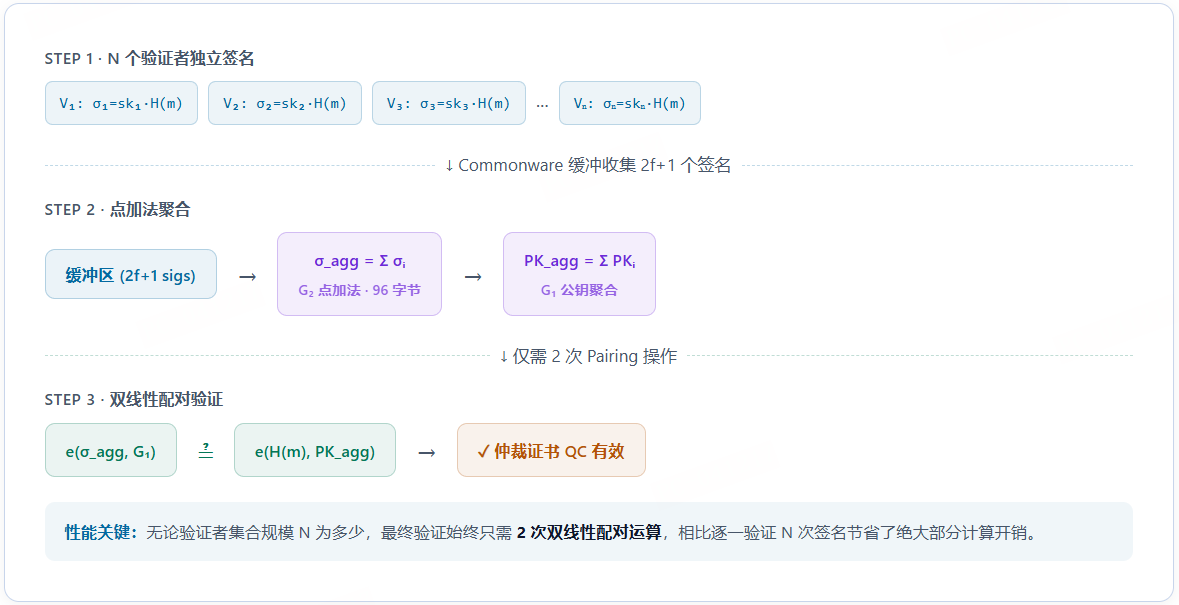Click the 仅需 2 次 Pairing 操作 label
This screenshot has width=1179, height=605.
[x=588, y=356]
